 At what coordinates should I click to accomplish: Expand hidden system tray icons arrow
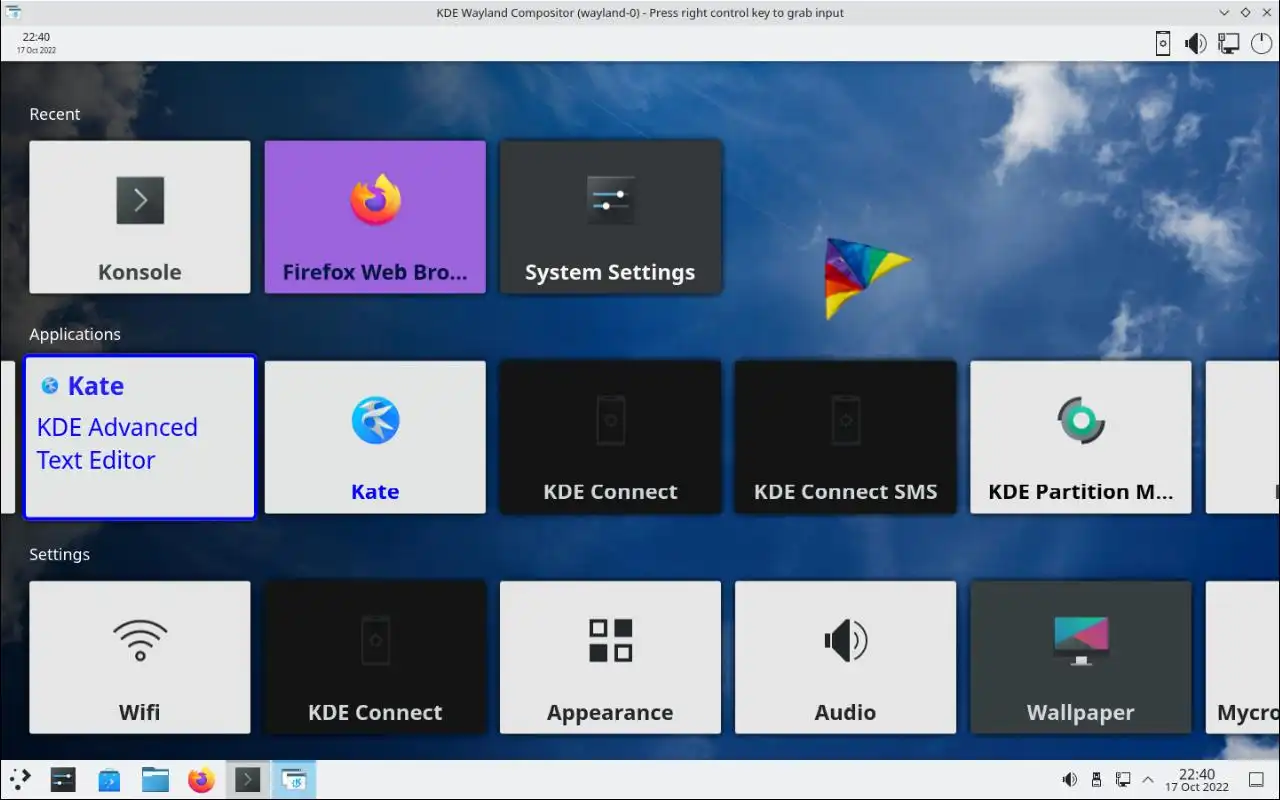click(x=1148, y=780)
